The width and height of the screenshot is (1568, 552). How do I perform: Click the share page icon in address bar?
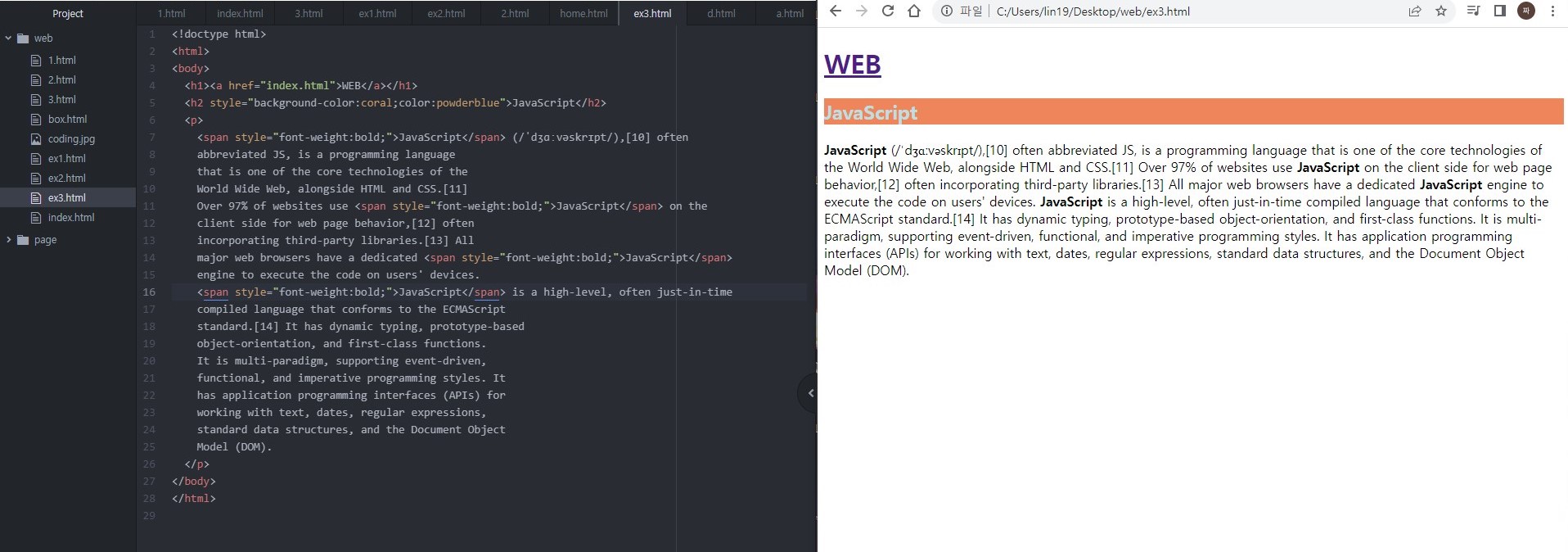click(x=1414, y=11)
